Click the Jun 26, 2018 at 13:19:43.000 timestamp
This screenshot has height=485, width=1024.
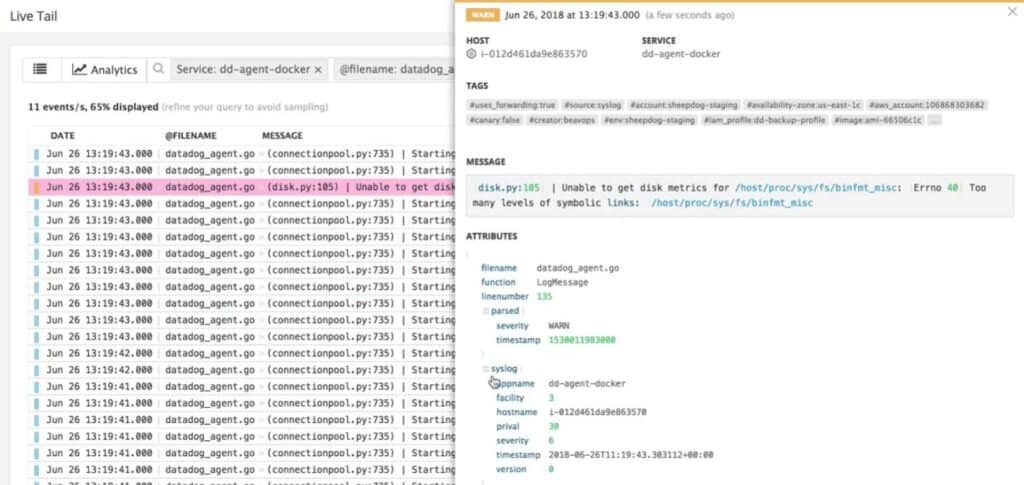(x=571, y=15)
